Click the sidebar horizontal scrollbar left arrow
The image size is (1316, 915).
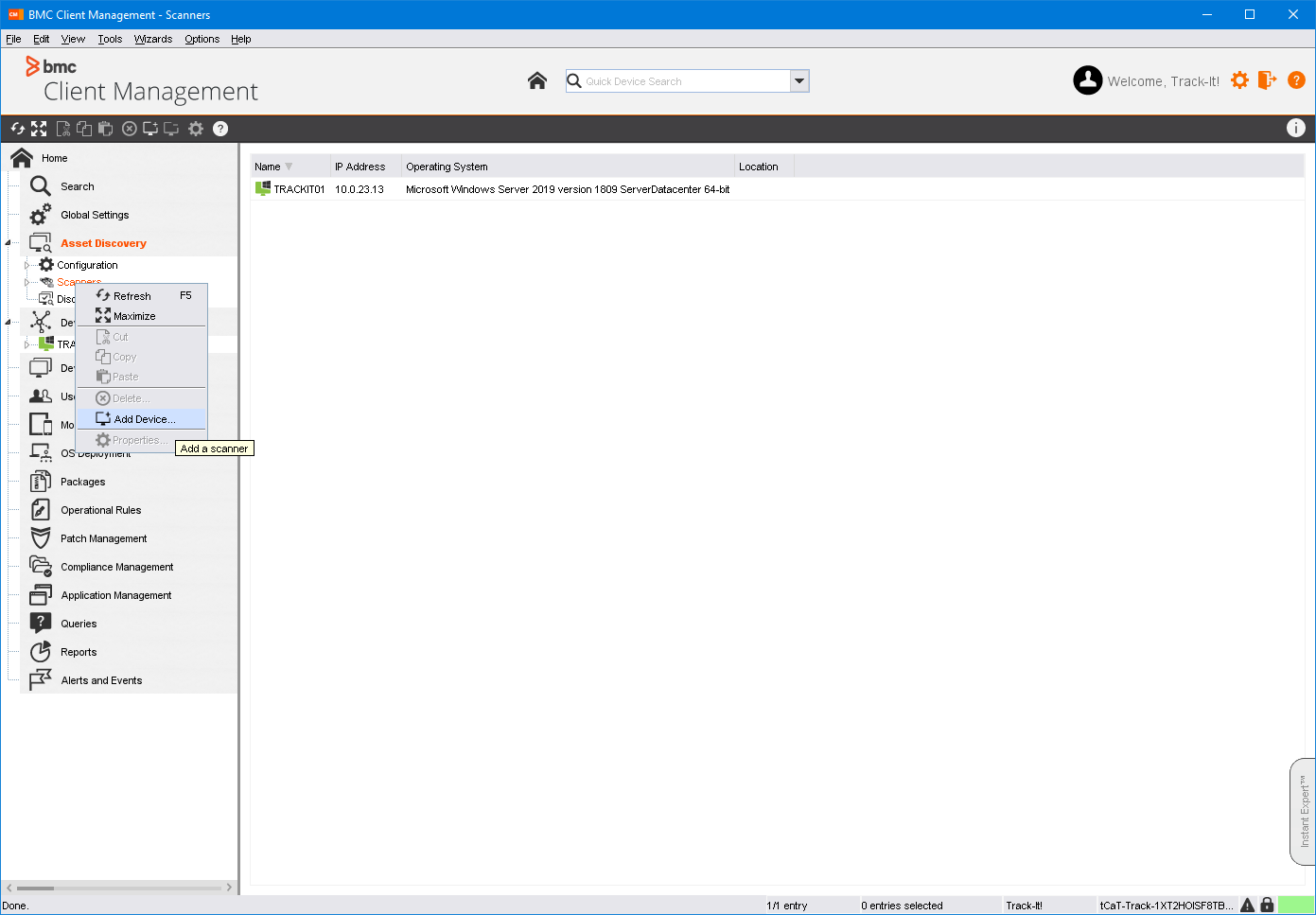click(x=9, y=888)
